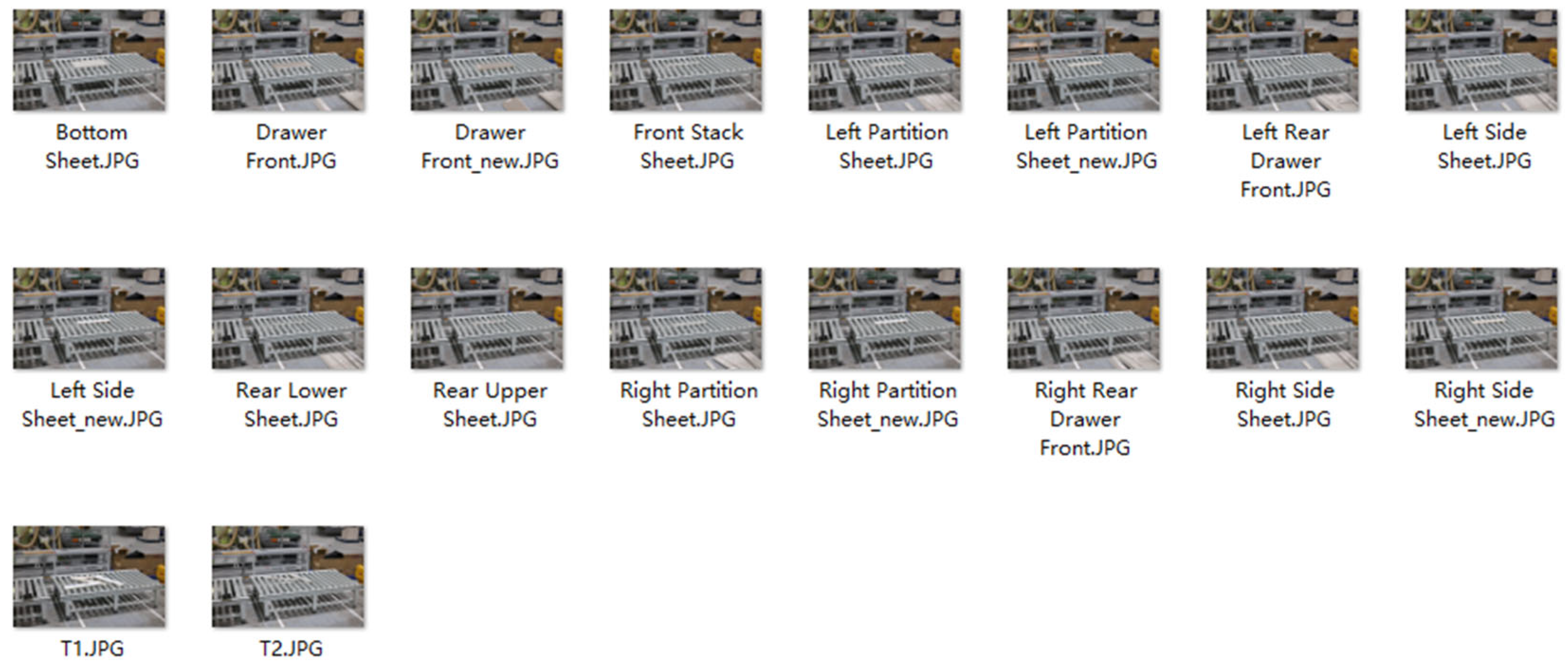Select Front Stack Sheet.JPG image
Image resolution: width=1568 pixels, height=666 pixels.
tap(685, 60)
